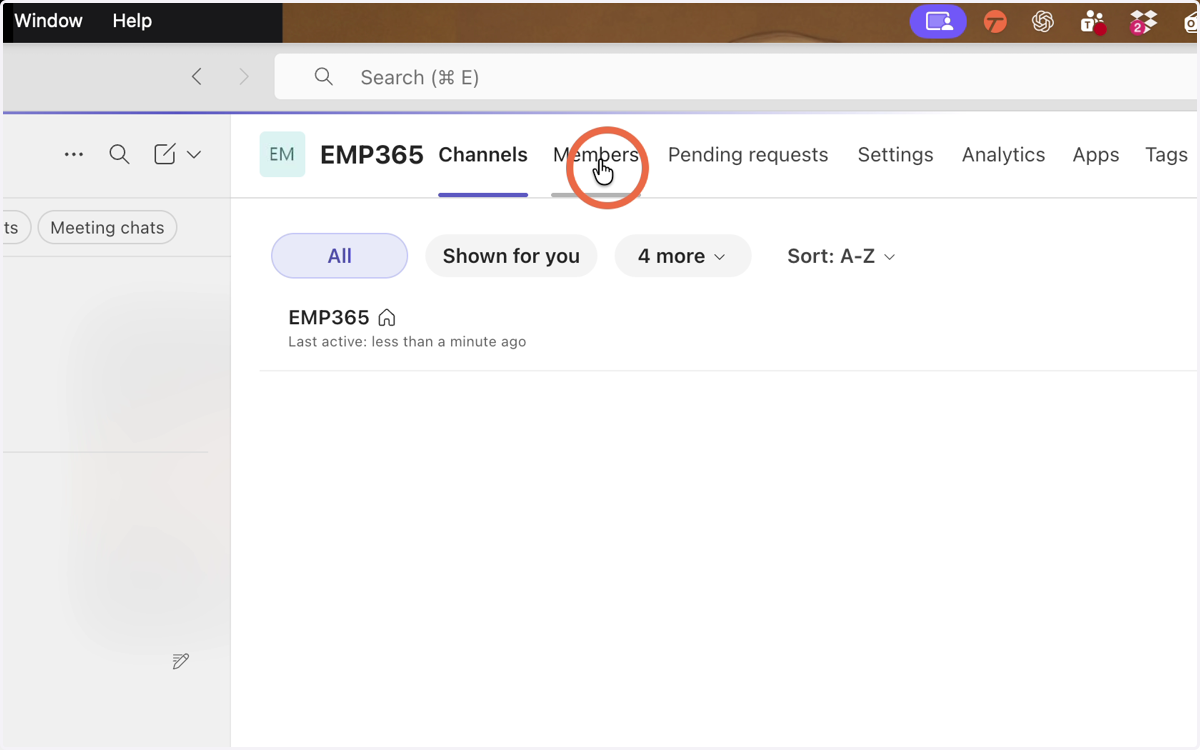1200x750 pixels.
Task: Open the Help menu in the menu bar
Action: pyautogui.click(x=132, y=21)
